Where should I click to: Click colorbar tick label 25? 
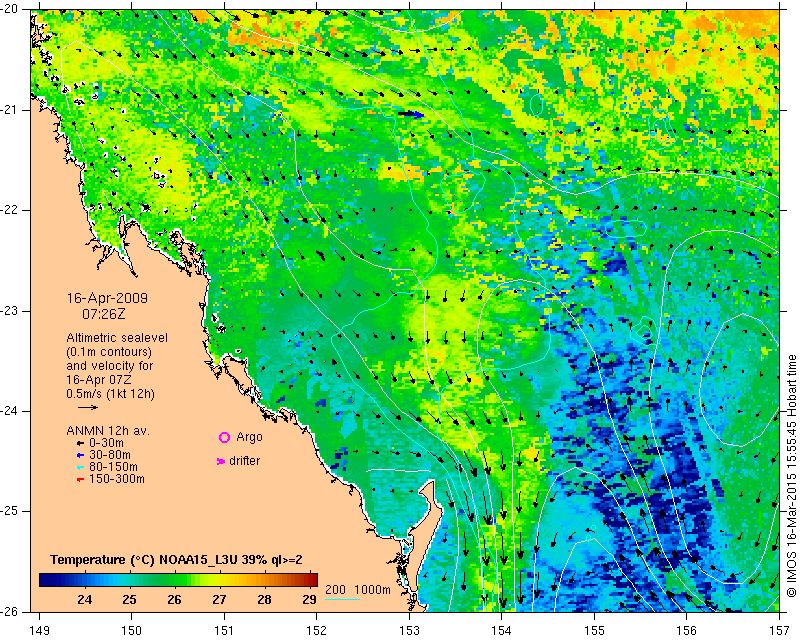(129, 599)
